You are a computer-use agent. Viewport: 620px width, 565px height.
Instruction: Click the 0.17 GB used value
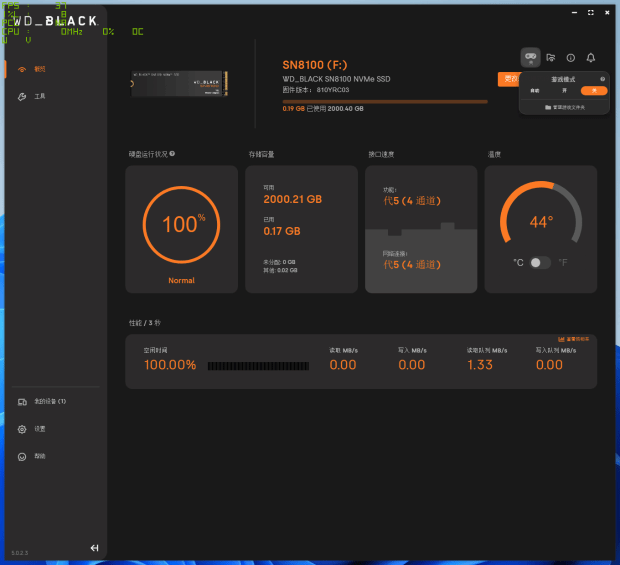coord(282,231)
